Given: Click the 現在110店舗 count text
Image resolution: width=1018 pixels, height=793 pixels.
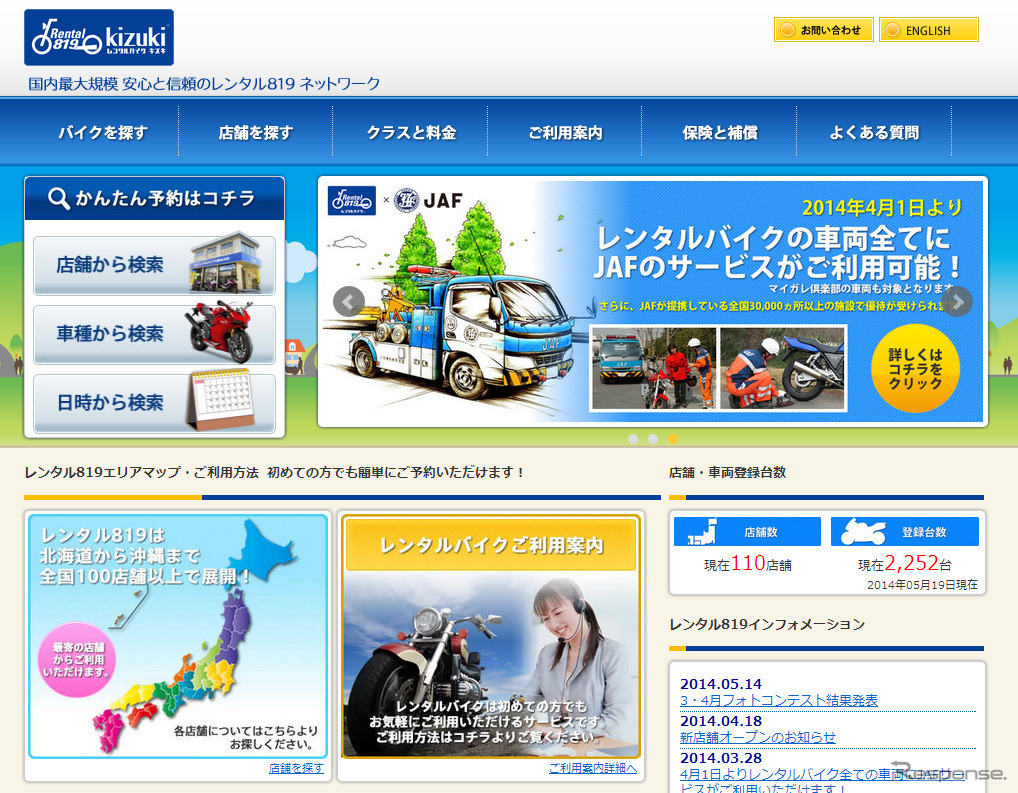Looking at the screenshot, I should (x=748, y=564).
